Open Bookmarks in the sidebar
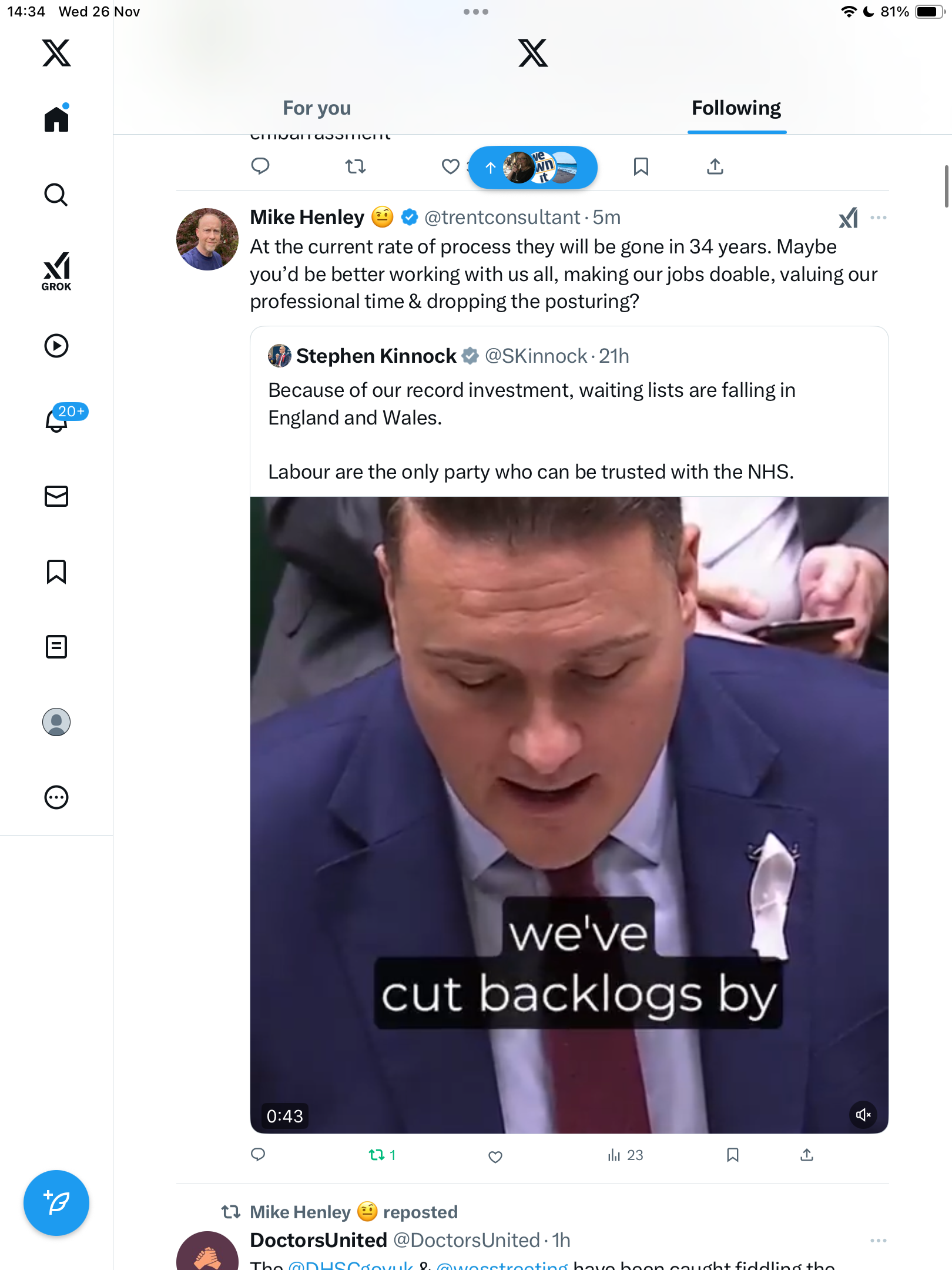Image resolution: width=952 pixels, height=1270 pixels. pos(56,571)
